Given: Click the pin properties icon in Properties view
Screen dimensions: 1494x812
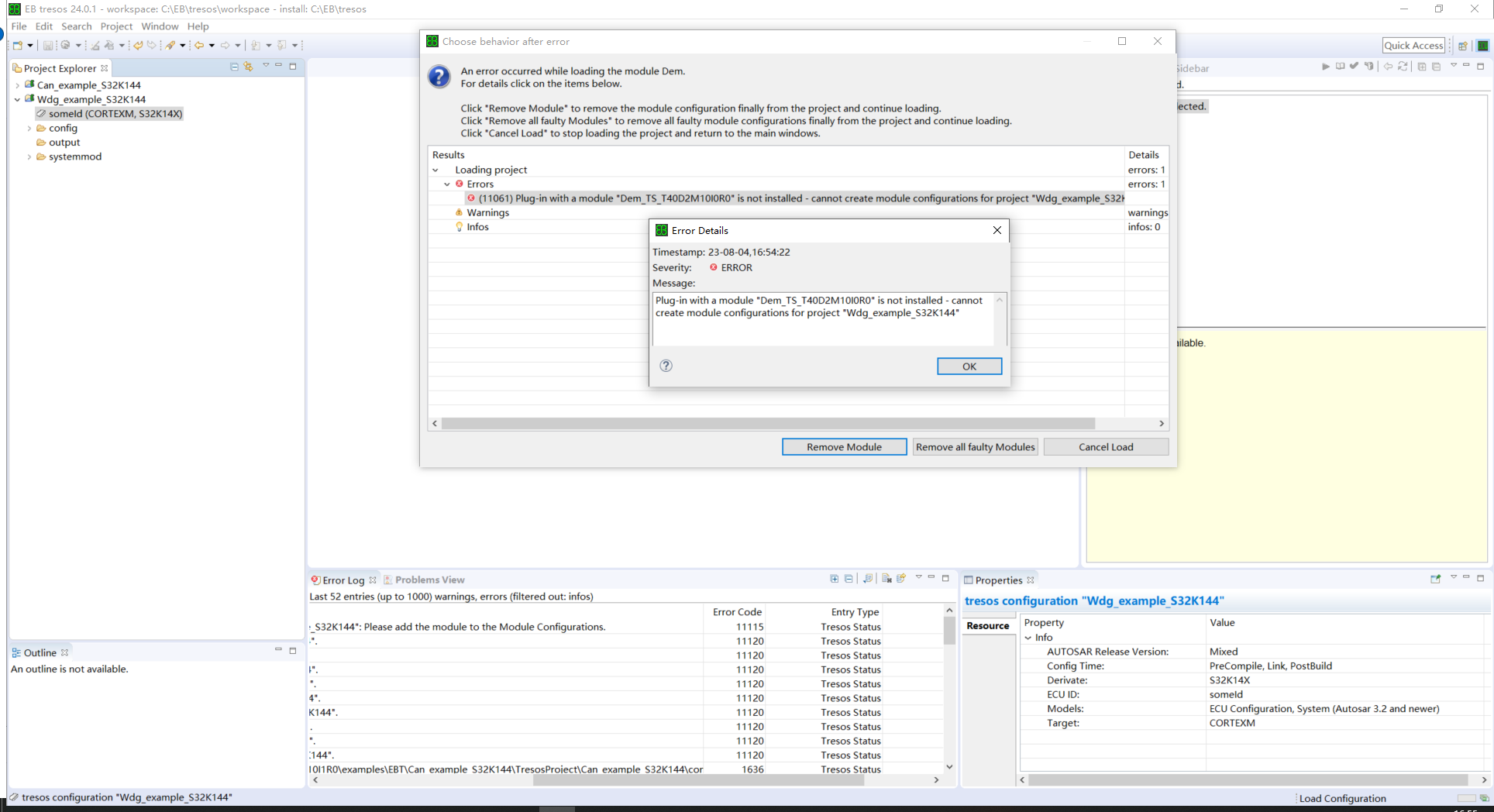Looking at the screenshot, I should (1435, 579).
